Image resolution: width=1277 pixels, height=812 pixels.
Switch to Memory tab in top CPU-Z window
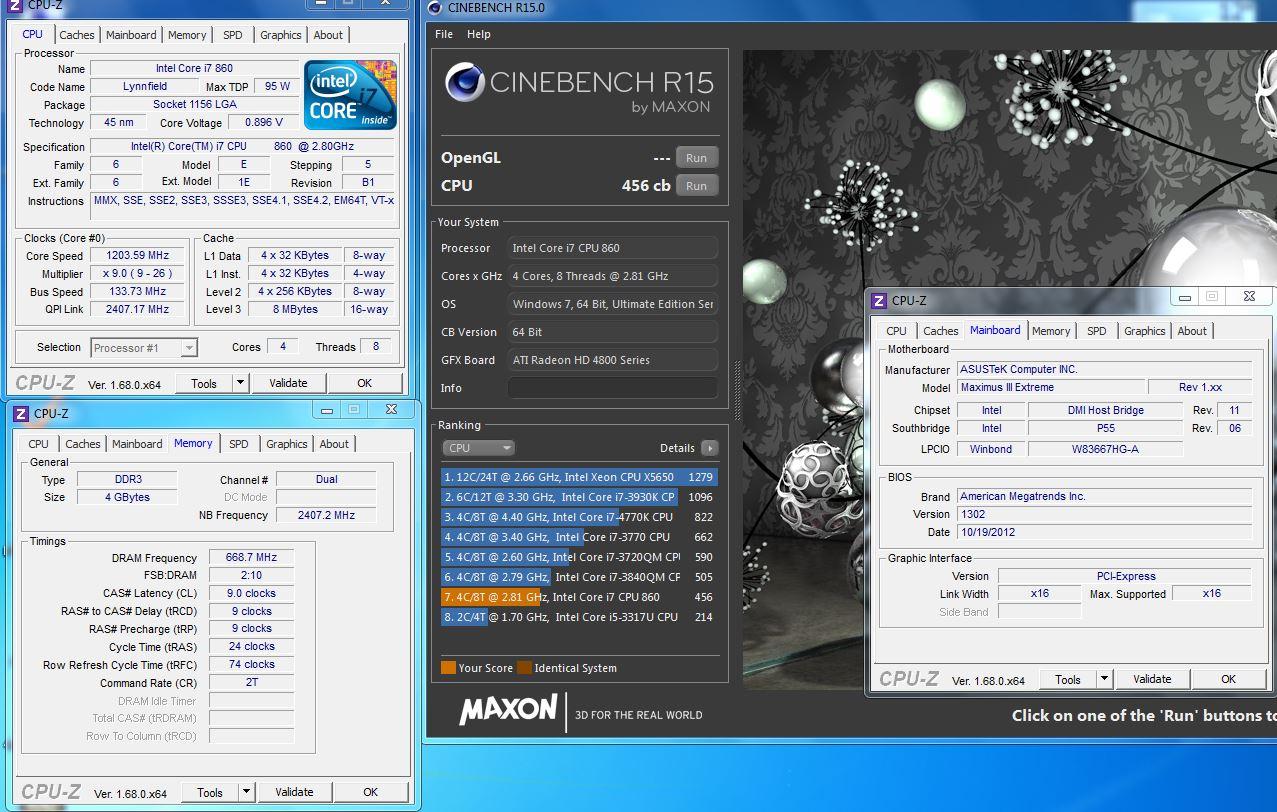(187, 35)
